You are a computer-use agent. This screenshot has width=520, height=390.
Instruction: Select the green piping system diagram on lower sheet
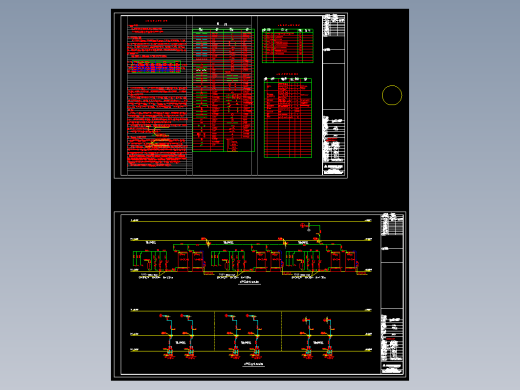[250, 255]
